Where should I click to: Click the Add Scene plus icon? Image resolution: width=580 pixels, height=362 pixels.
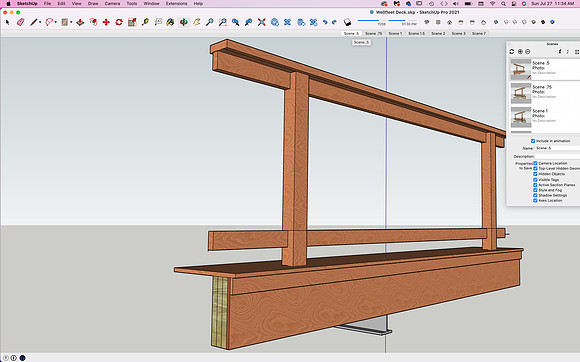pyautogui.click(x=520, y=51)
